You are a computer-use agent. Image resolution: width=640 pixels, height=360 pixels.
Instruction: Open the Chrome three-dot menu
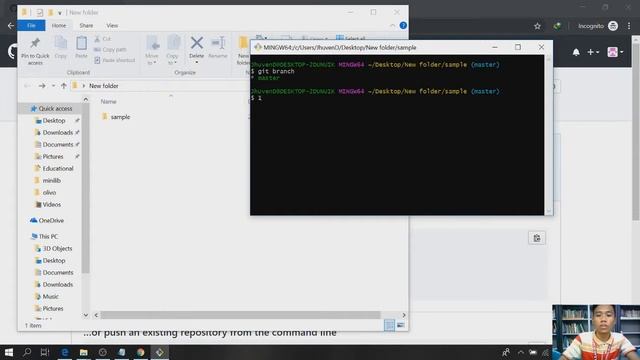tap(629, 26)
